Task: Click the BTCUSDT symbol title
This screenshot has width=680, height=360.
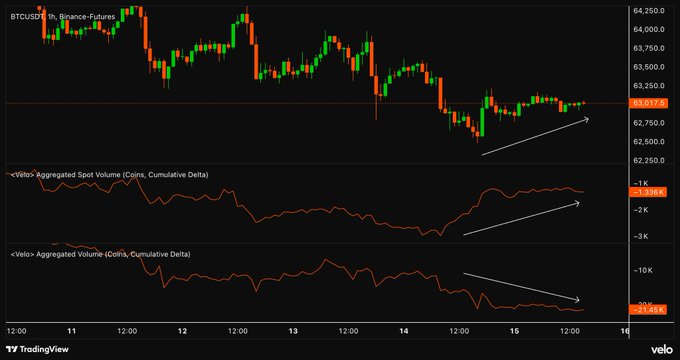Action: point(63,16)
